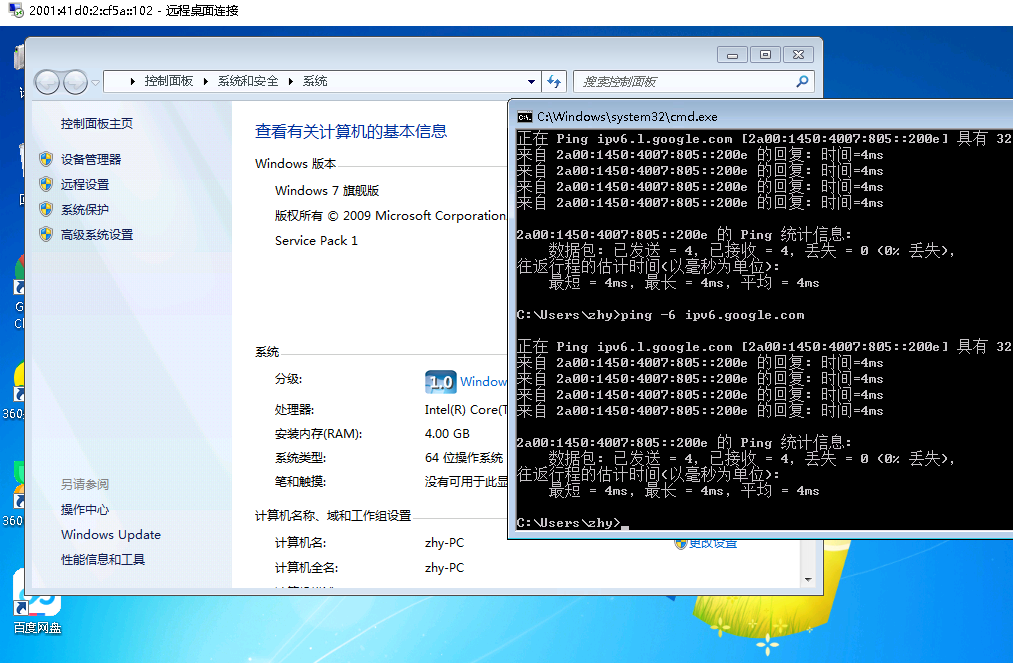Click the cmd.exe window title bar
This screenshot has width=1013, height=663.
pyautogui.click(x=761, y=117)
